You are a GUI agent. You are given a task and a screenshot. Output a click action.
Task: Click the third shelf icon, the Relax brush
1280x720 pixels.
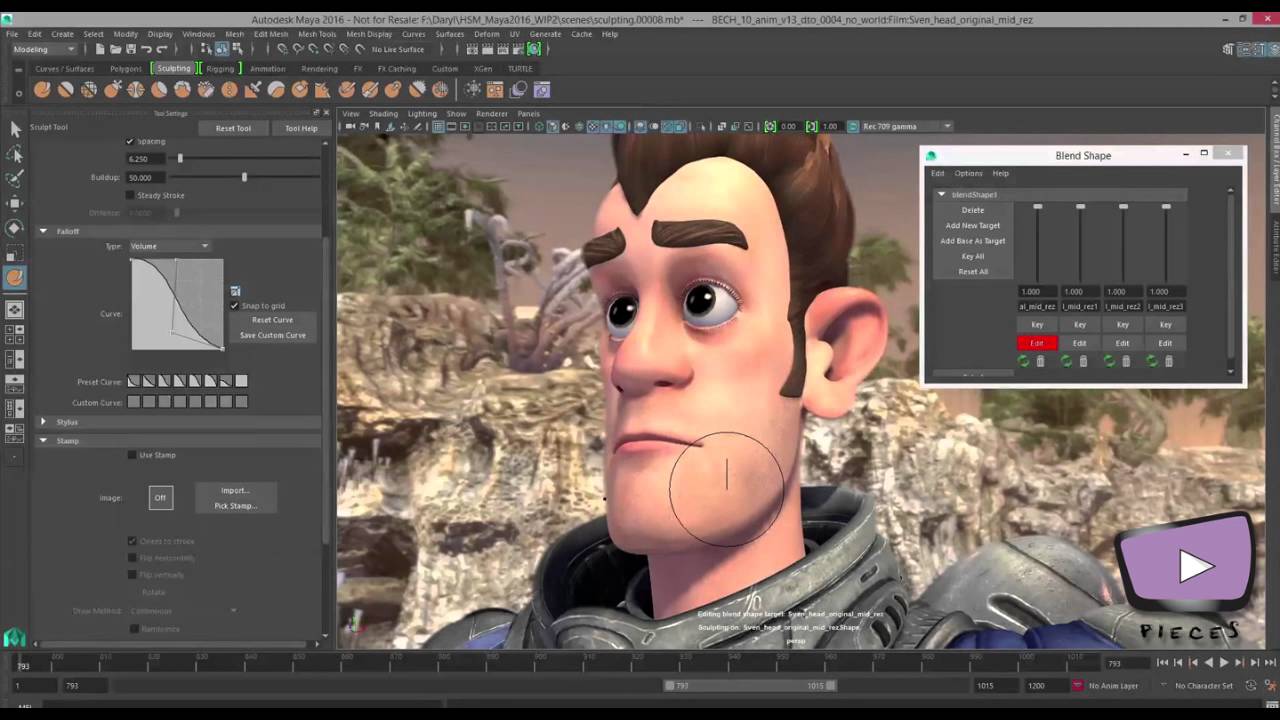click(x=89, y=90)
